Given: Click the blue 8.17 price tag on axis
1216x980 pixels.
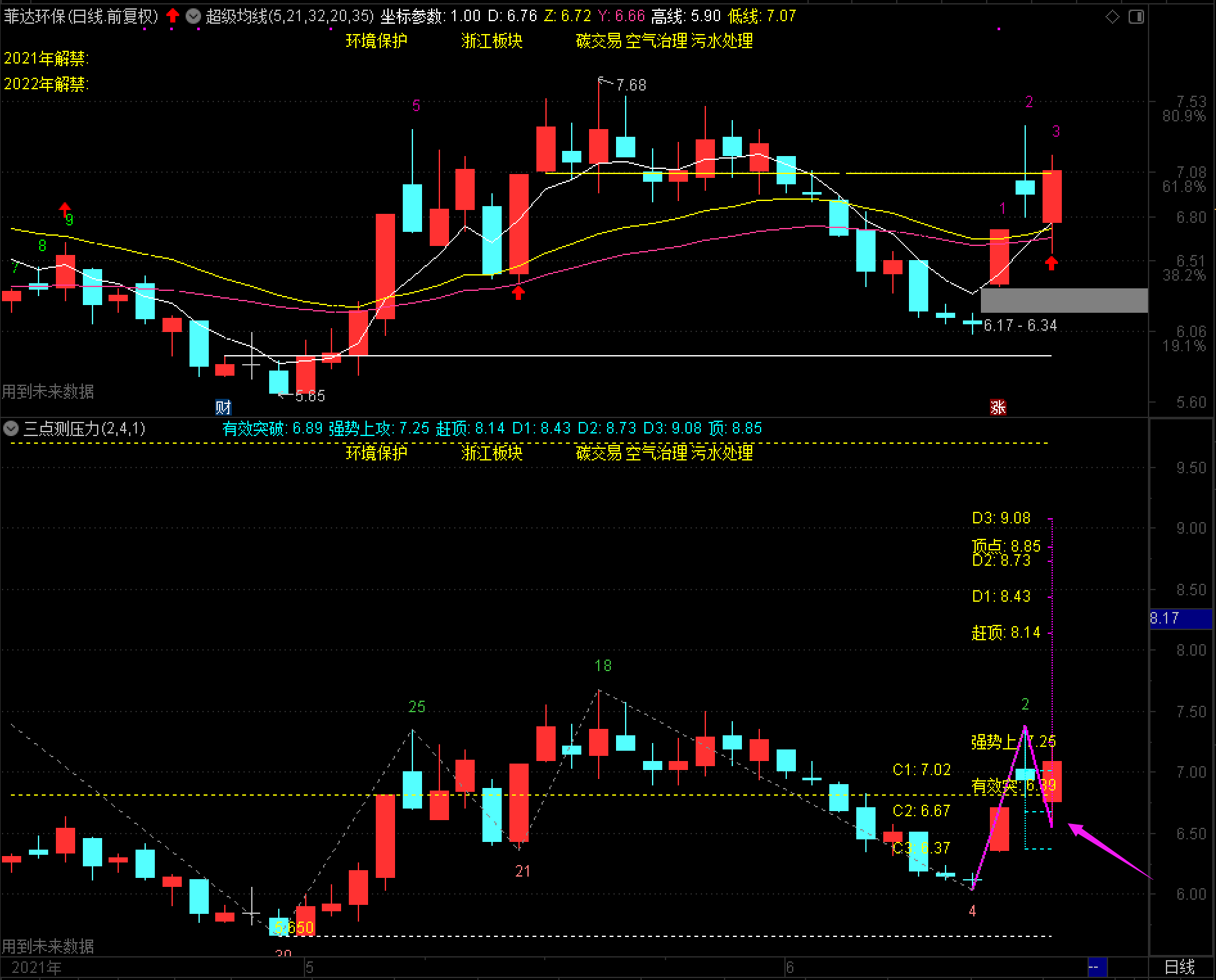Looking at the screenshot, I should tap(1180, 618).
